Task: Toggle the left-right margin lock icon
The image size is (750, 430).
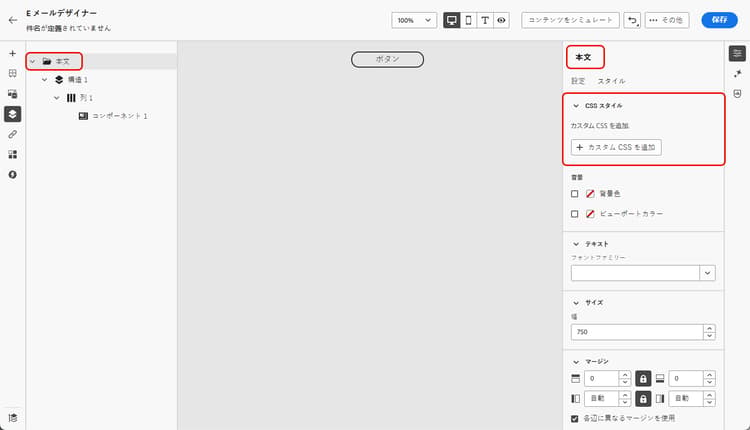Action: (x=643, y=398)
